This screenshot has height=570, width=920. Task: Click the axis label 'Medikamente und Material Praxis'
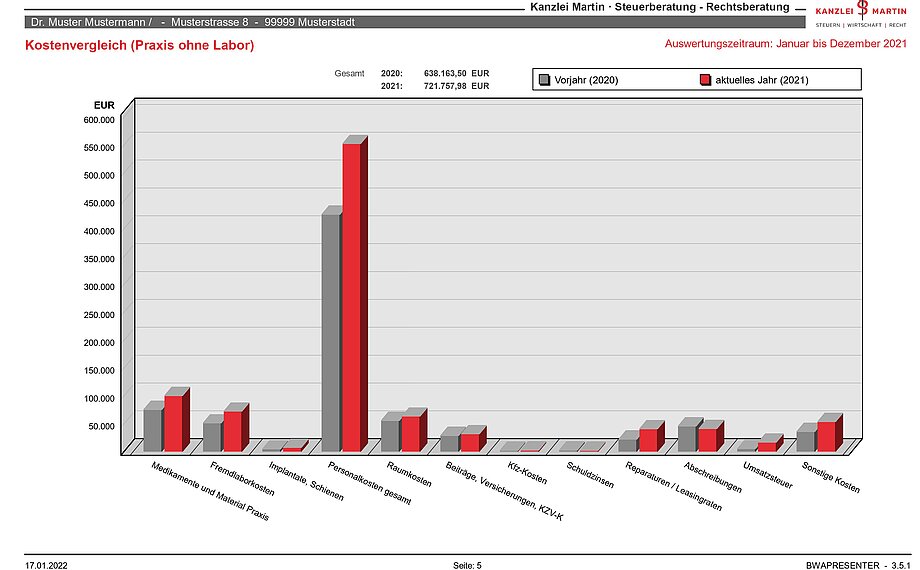210,491
